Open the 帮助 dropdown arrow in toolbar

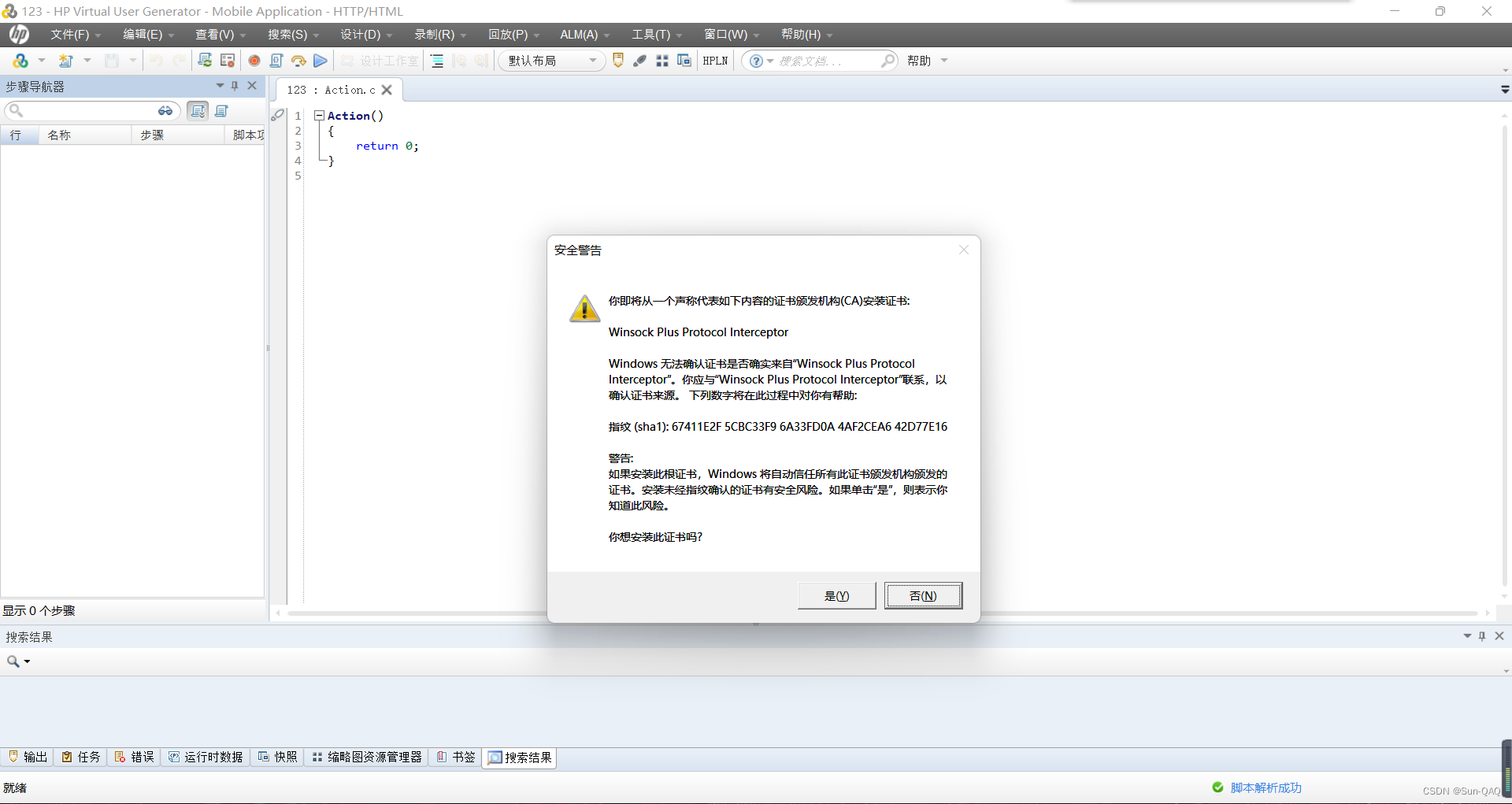pos(944,61)
